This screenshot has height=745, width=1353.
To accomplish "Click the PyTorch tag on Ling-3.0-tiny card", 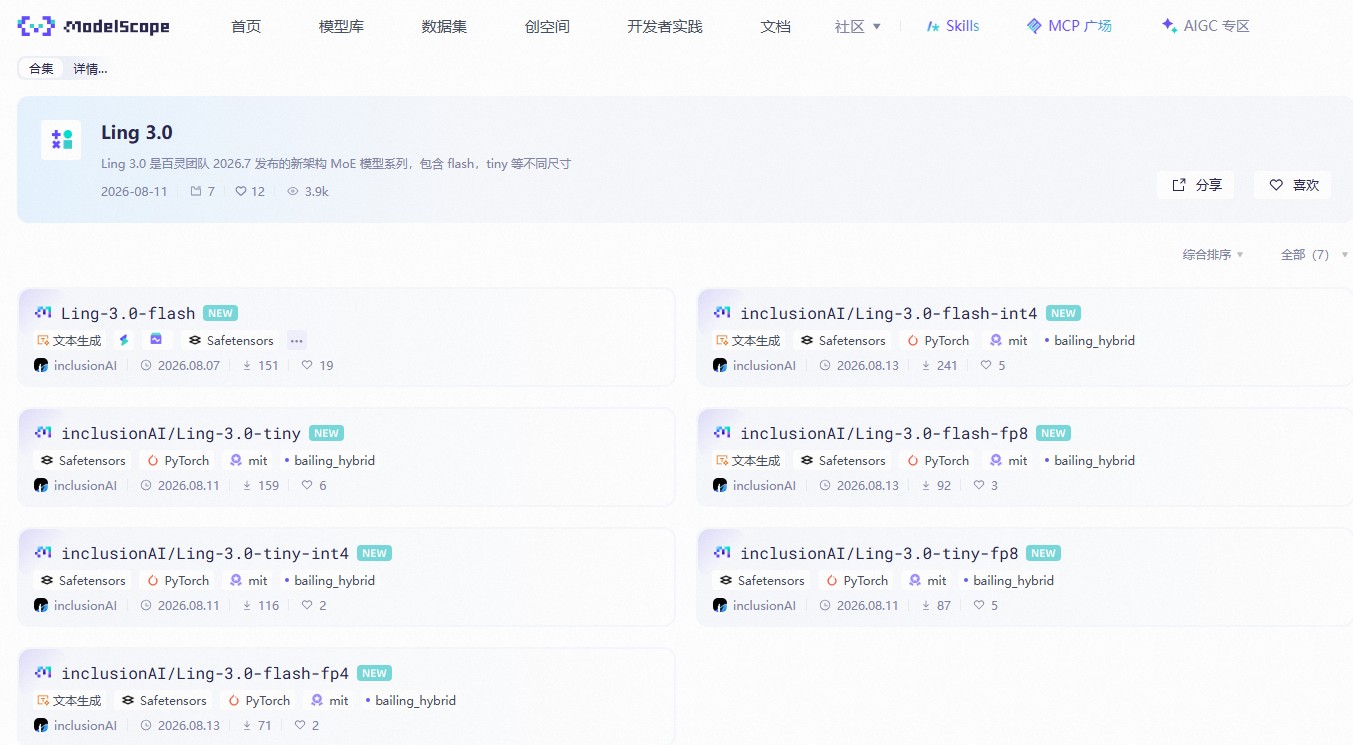I will click(x=178, y=460).
